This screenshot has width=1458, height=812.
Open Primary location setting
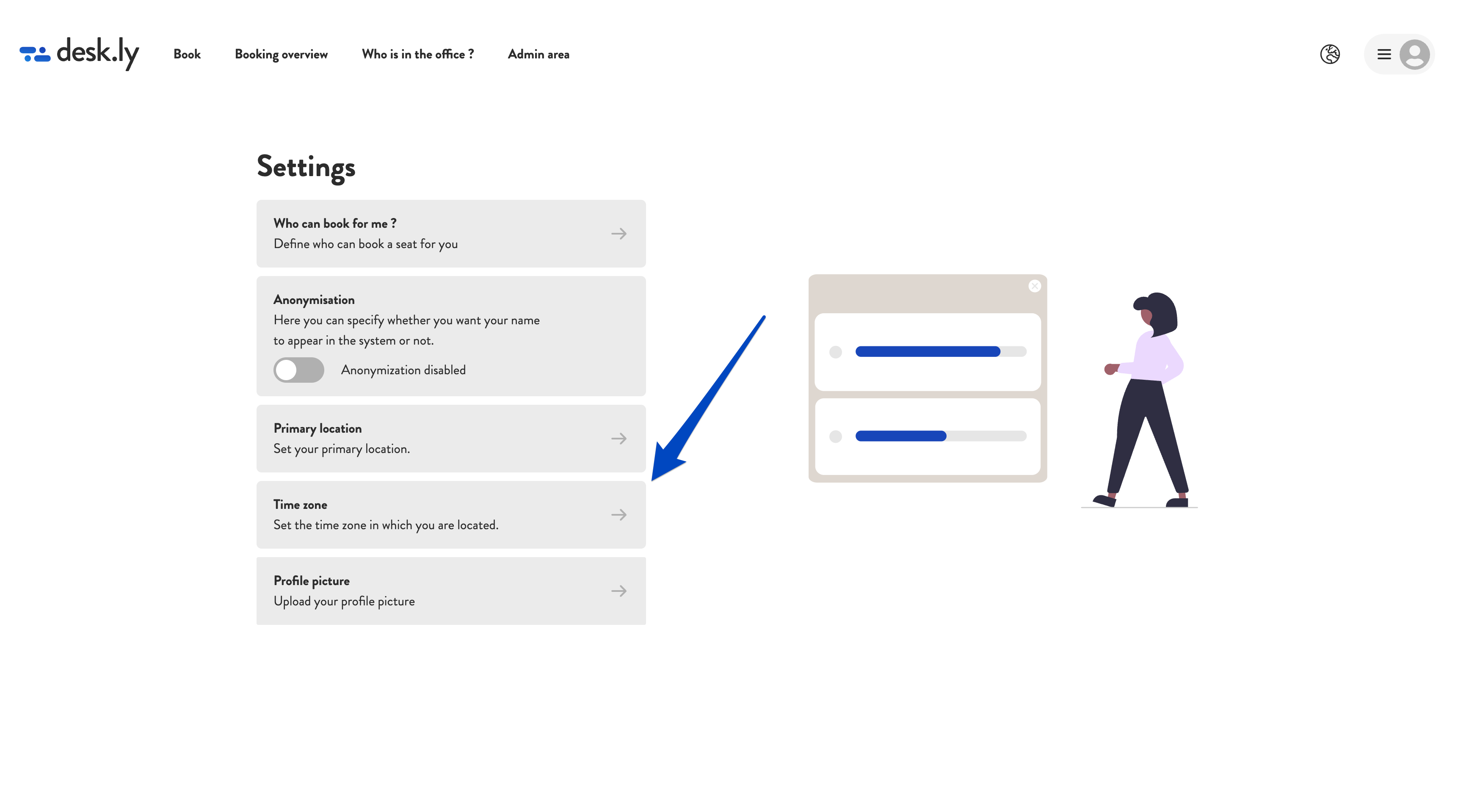pos(451,439)
